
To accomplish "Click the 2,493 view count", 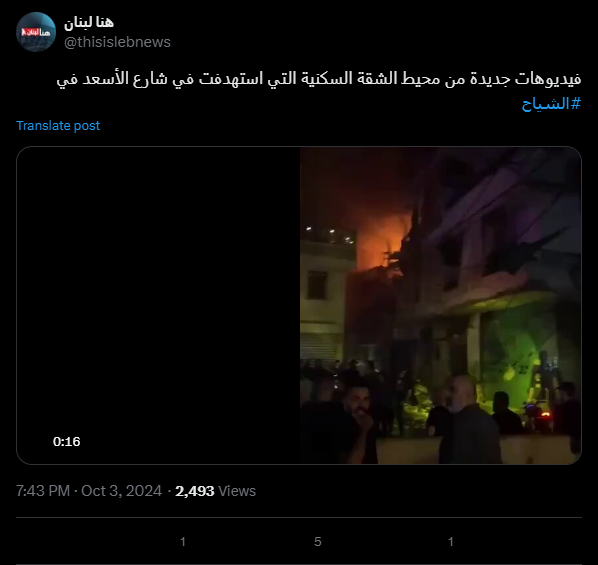I will (x=195, y=491).
